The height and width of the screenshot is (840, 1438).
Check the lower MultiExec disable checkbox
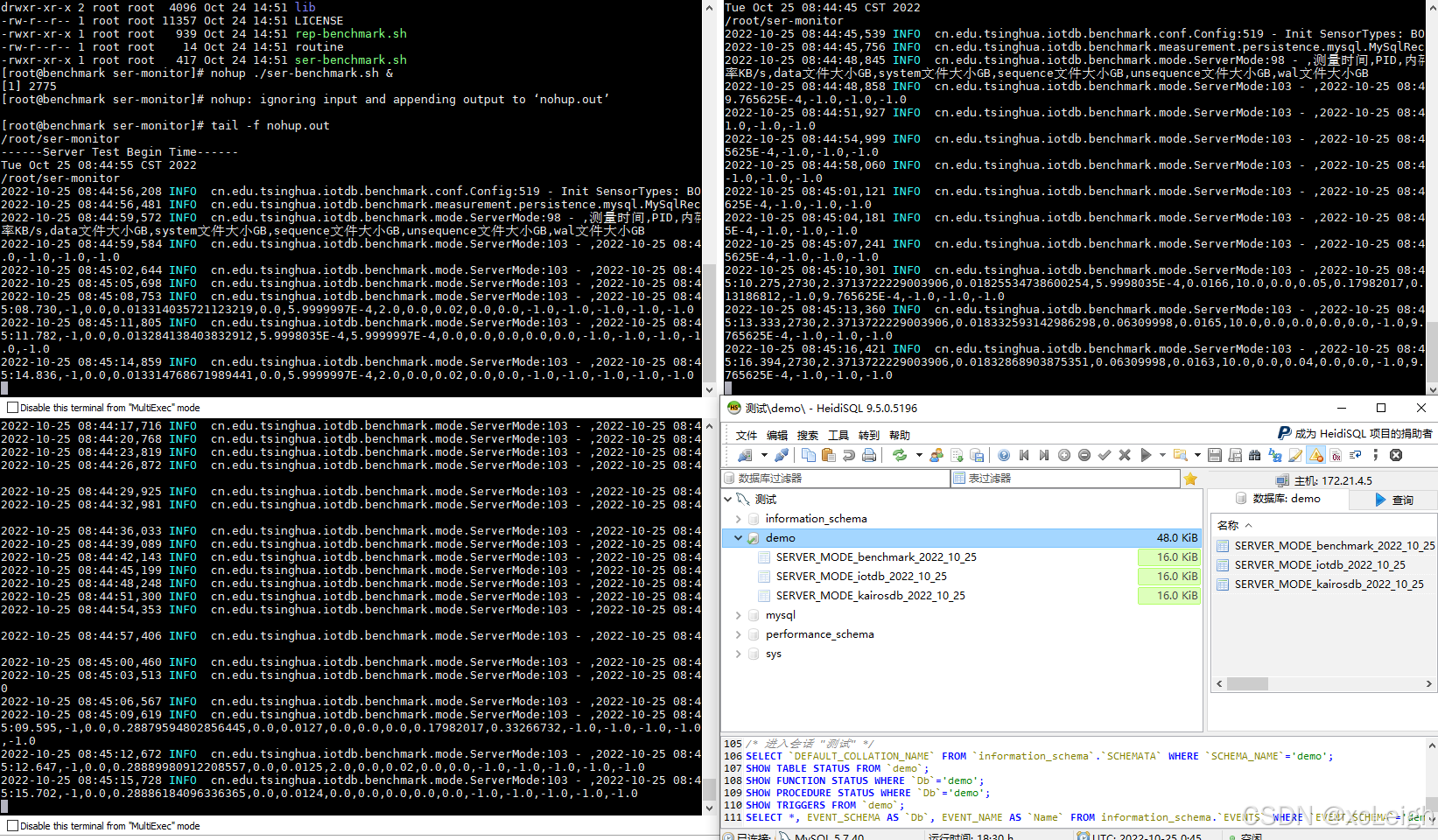(12, 826)
